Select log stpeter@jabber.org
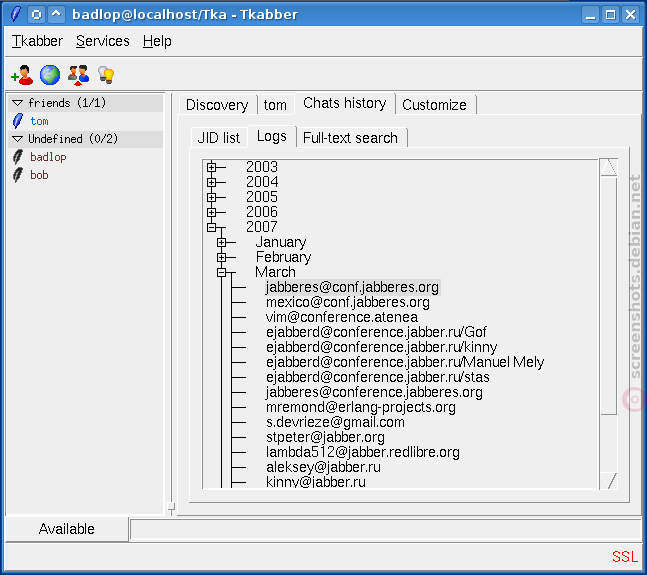Viewport: 647px width, 575px height. 326,437
